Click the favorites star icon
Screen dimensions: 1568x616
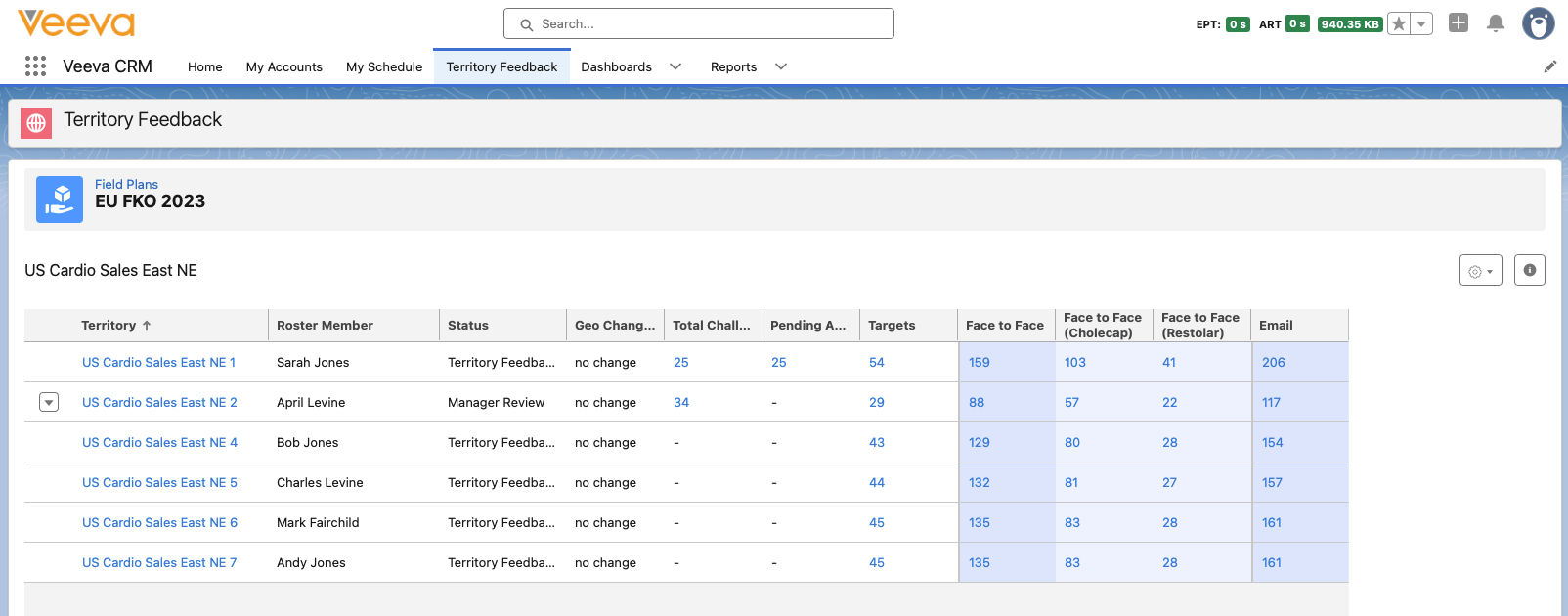click(x=1399, y=24)
